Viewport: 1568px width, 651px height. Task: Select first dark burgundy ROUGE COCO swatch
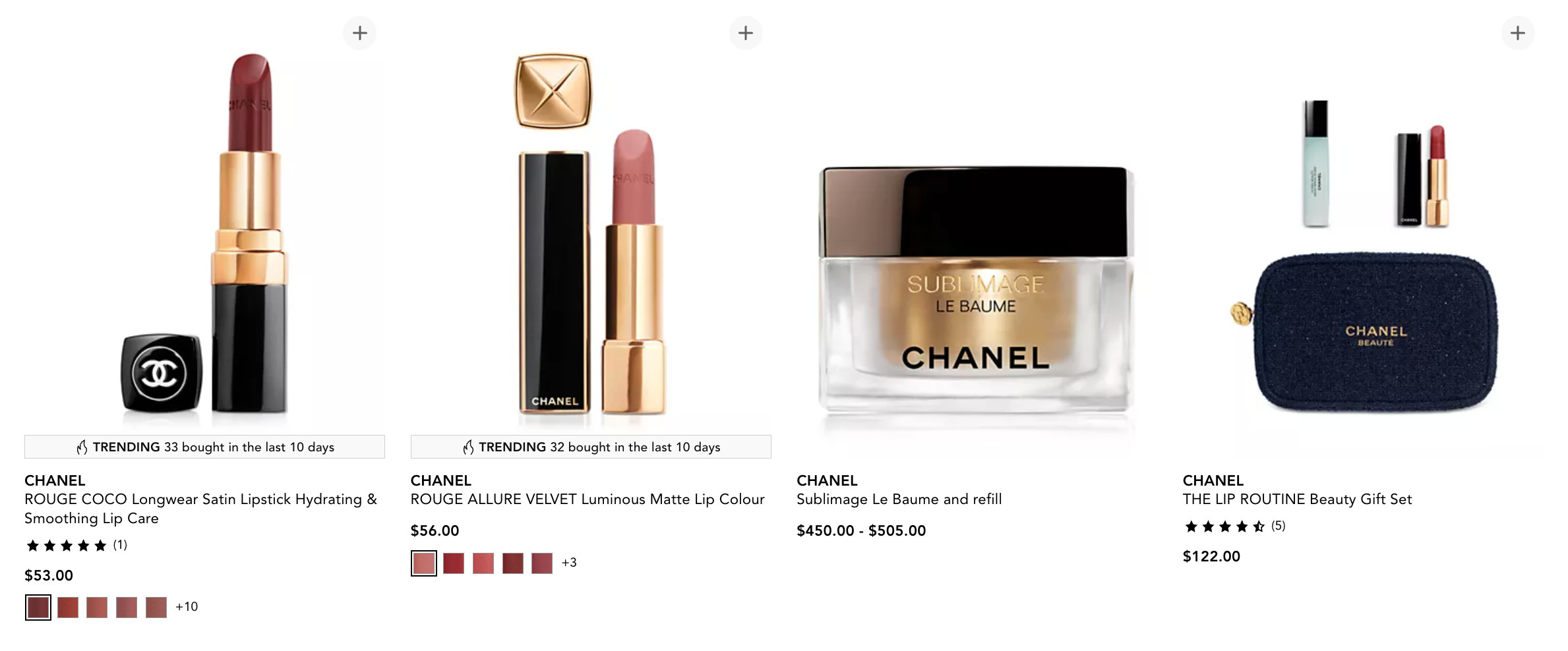38,608
